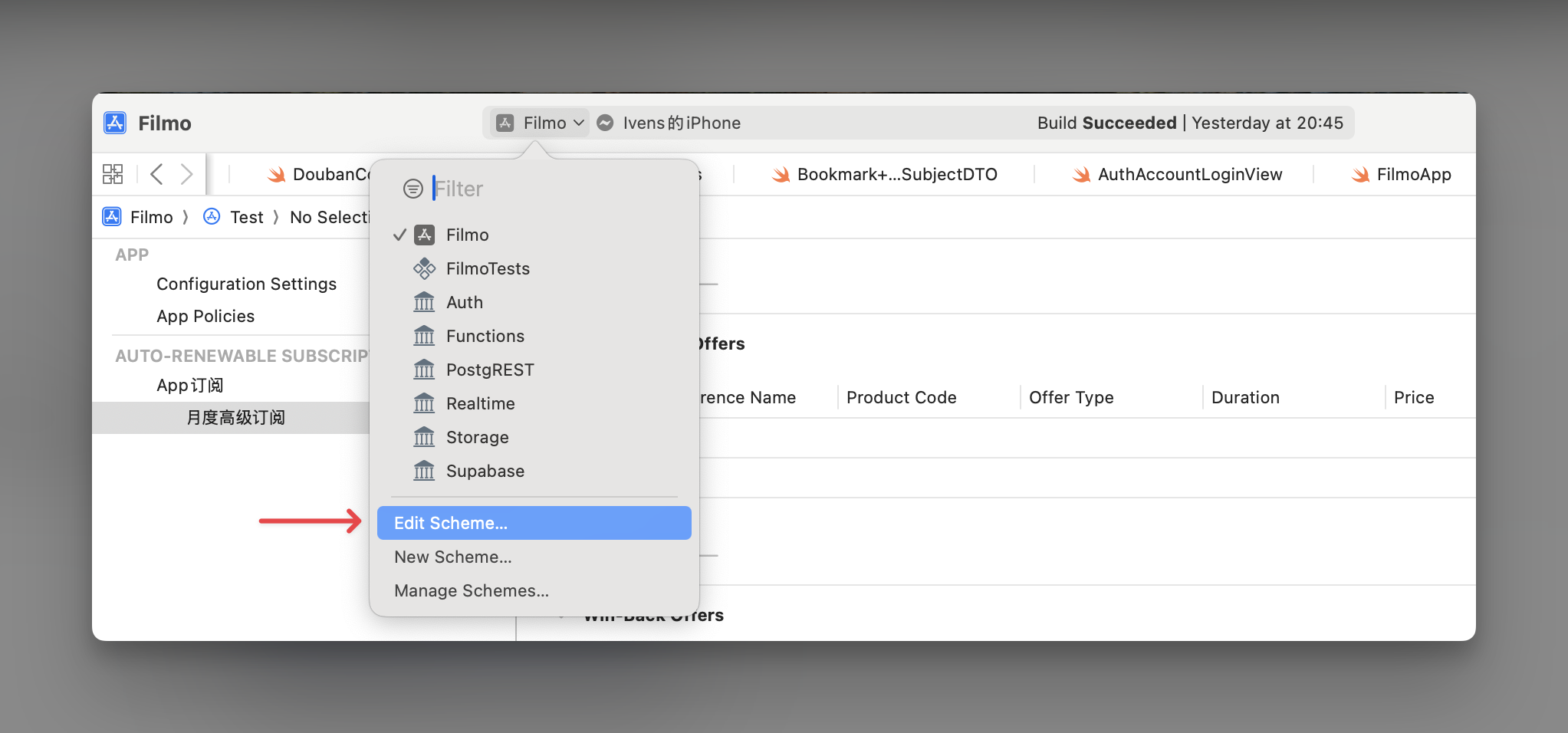Screen dimensions: 1568x733
Task: Select the checked Filmo scheme
Action: point(467,235)
